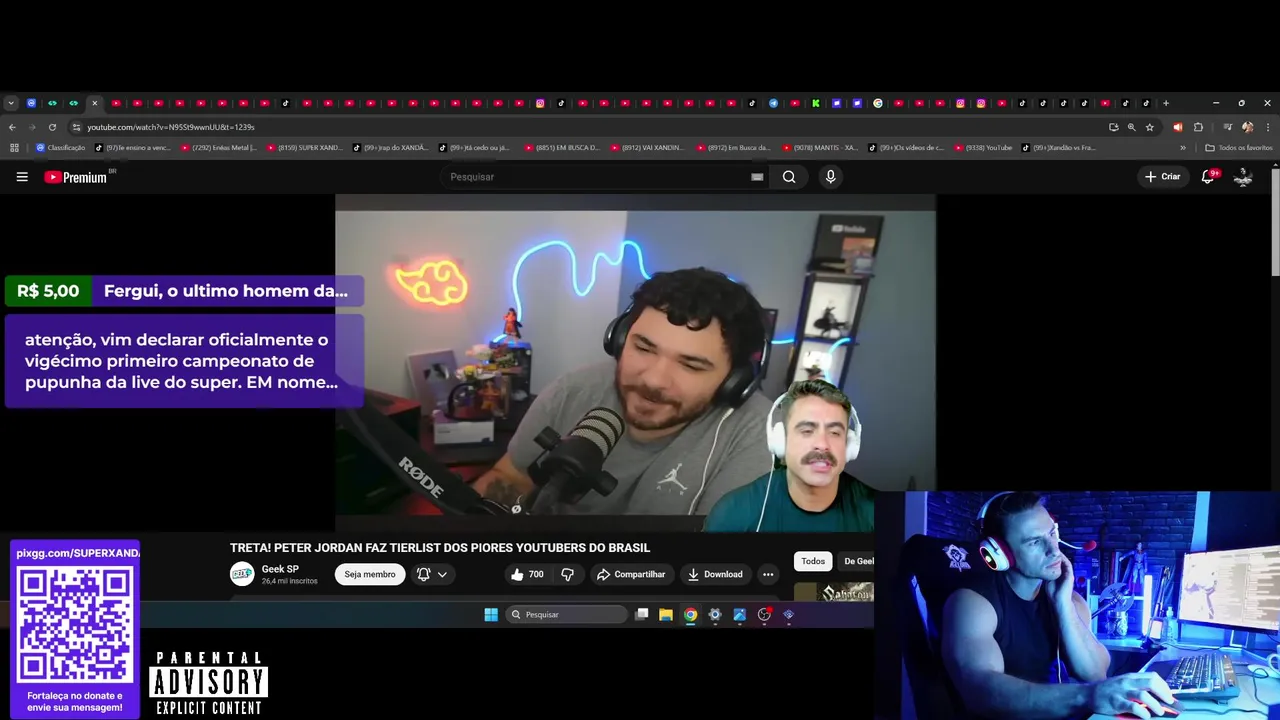Open the red extension icon in Chrome toolbar

tap(1177, 127)
